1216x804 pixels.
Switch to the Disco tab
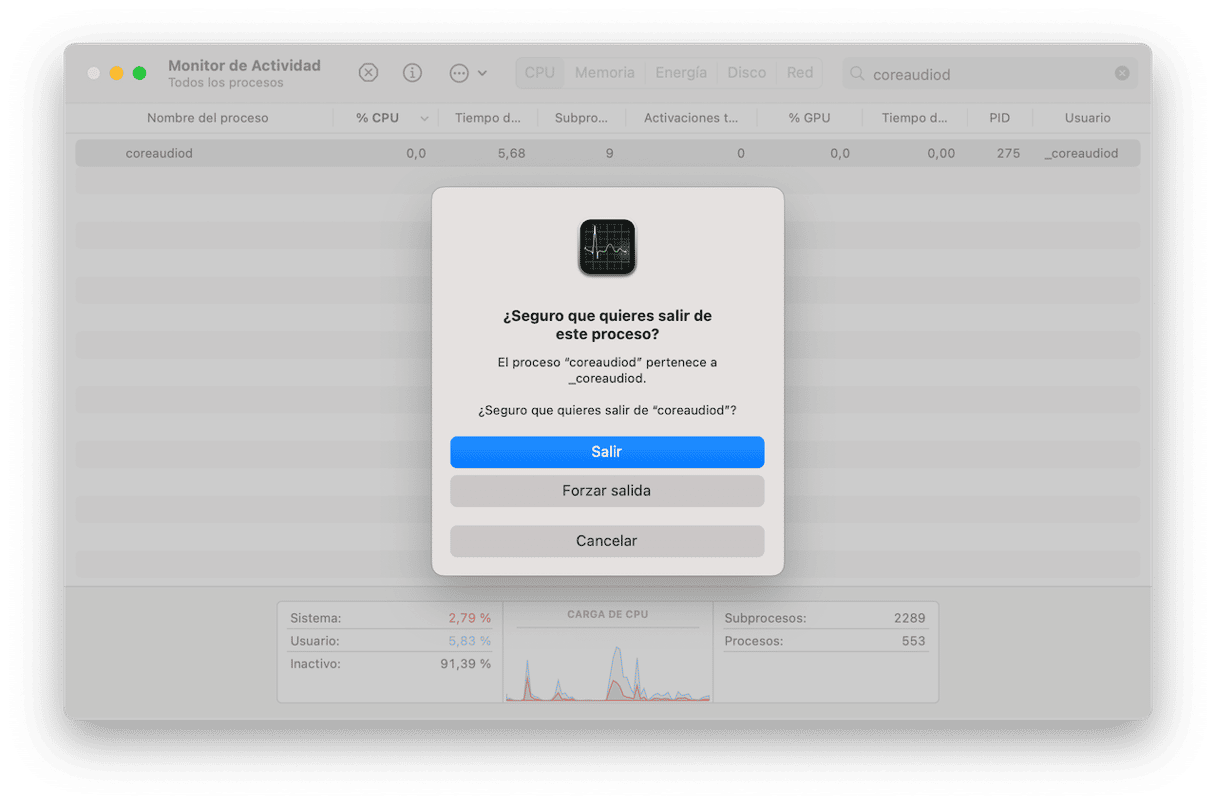point(747,73)
